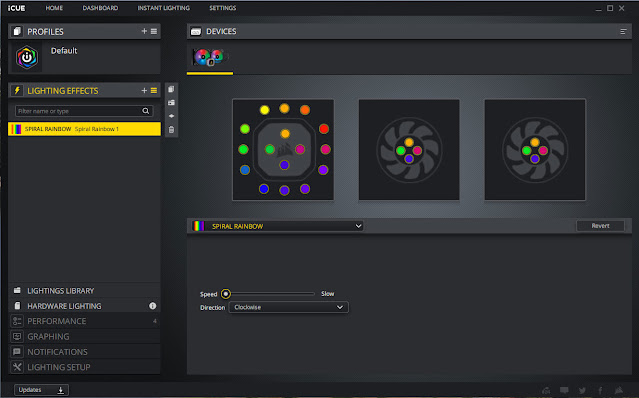Click the Default profile name
Screen dimensions: 639x398
pyautogui.click(x=64, y=51)
